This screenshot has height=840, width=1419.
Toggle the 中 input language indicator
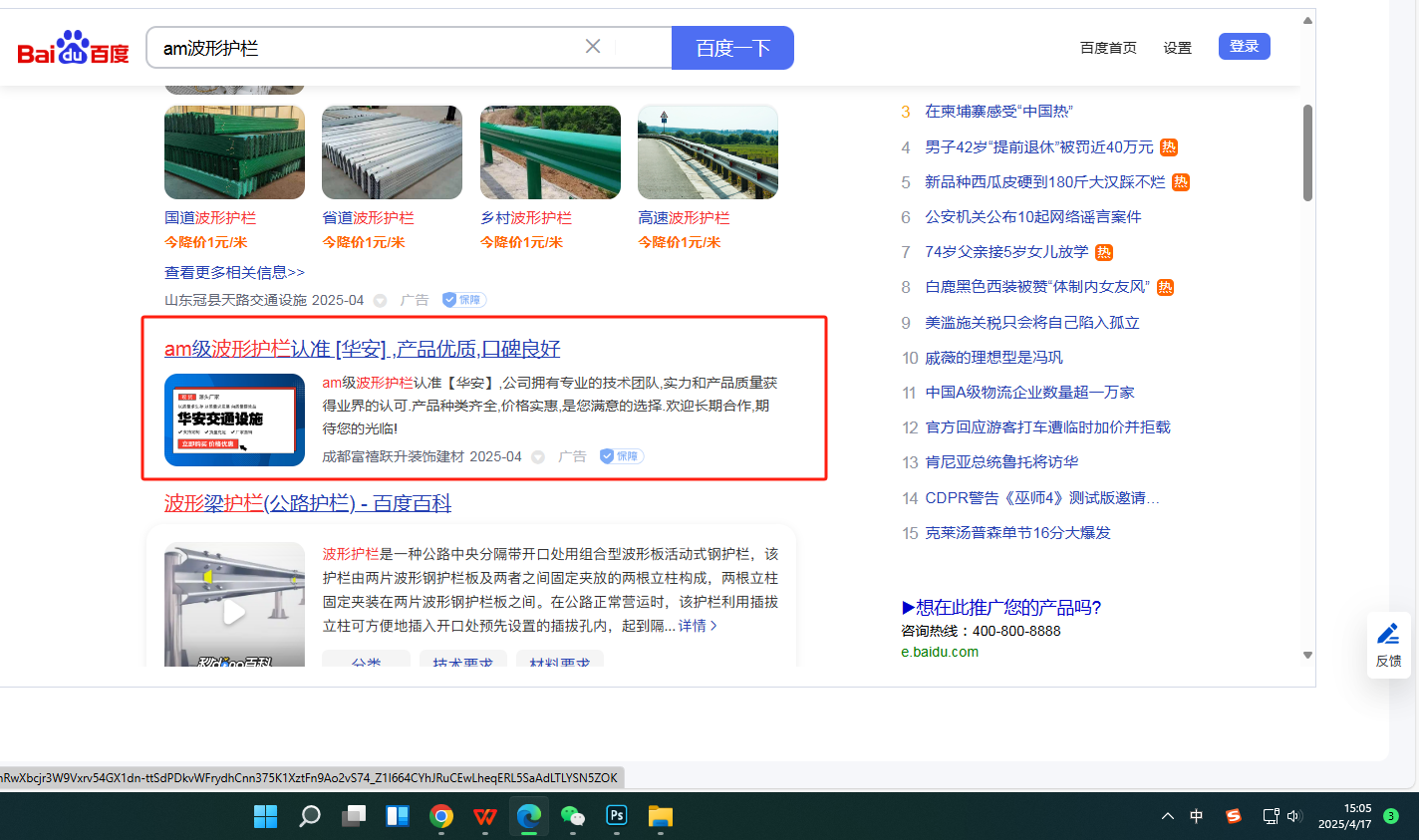tap(1196, 816)
